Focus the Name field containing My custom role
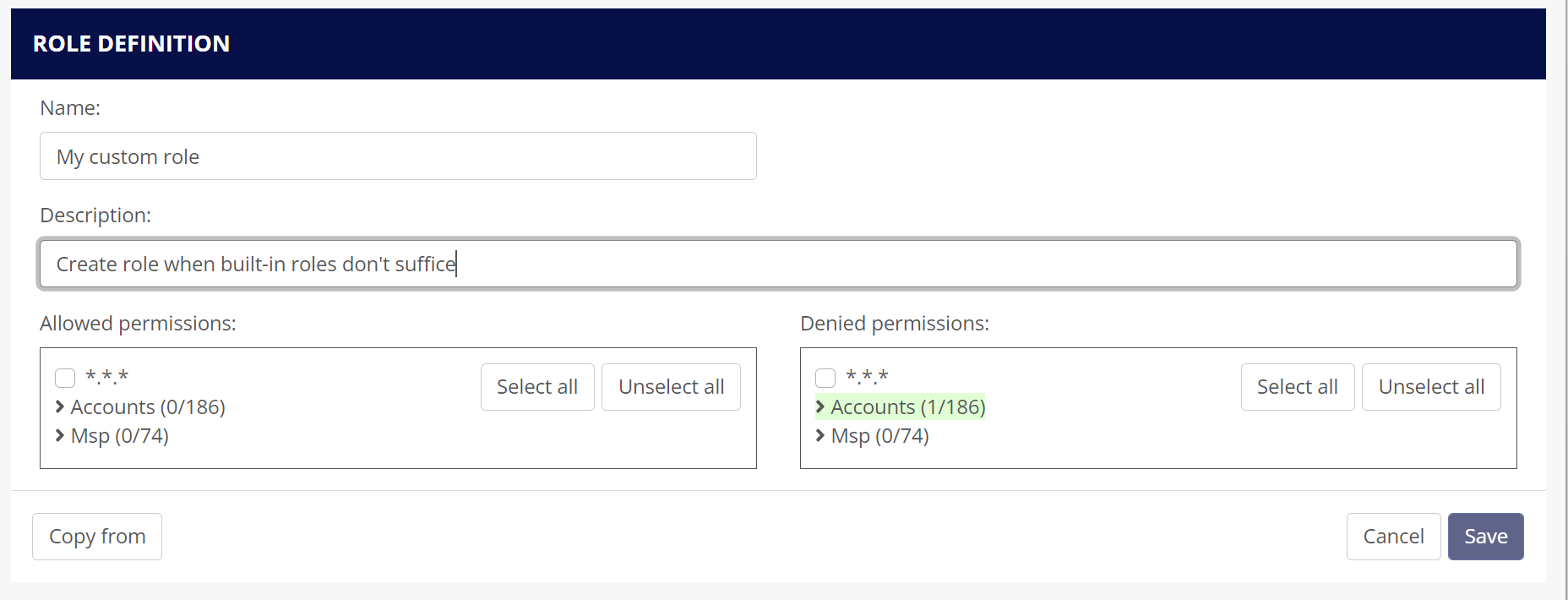This screenshot has width=1568, height=600. click(398, 156)
